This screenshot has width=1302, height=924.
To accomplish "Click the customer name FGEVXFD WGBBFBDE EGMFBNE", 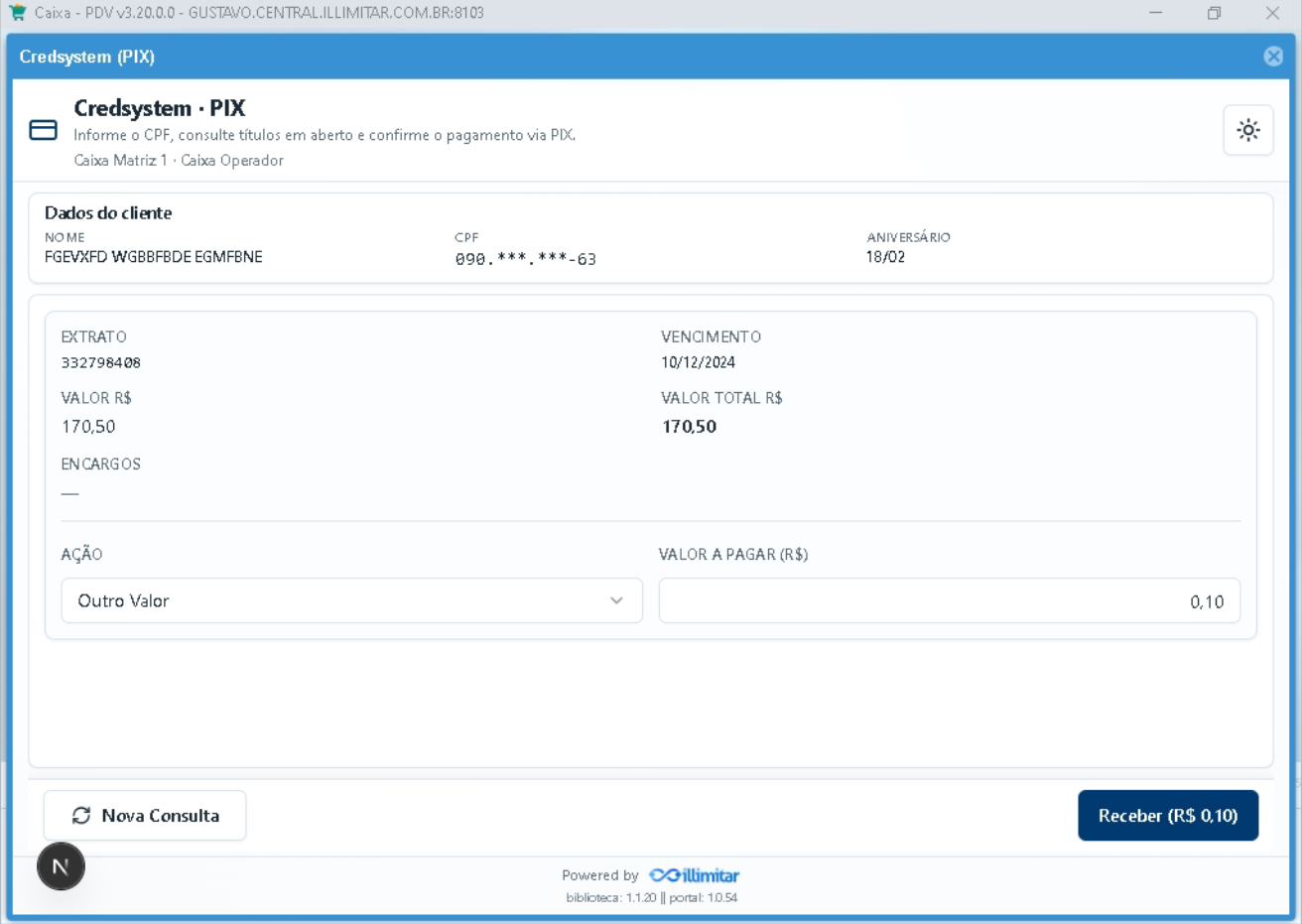I will (x=154, y=257).
